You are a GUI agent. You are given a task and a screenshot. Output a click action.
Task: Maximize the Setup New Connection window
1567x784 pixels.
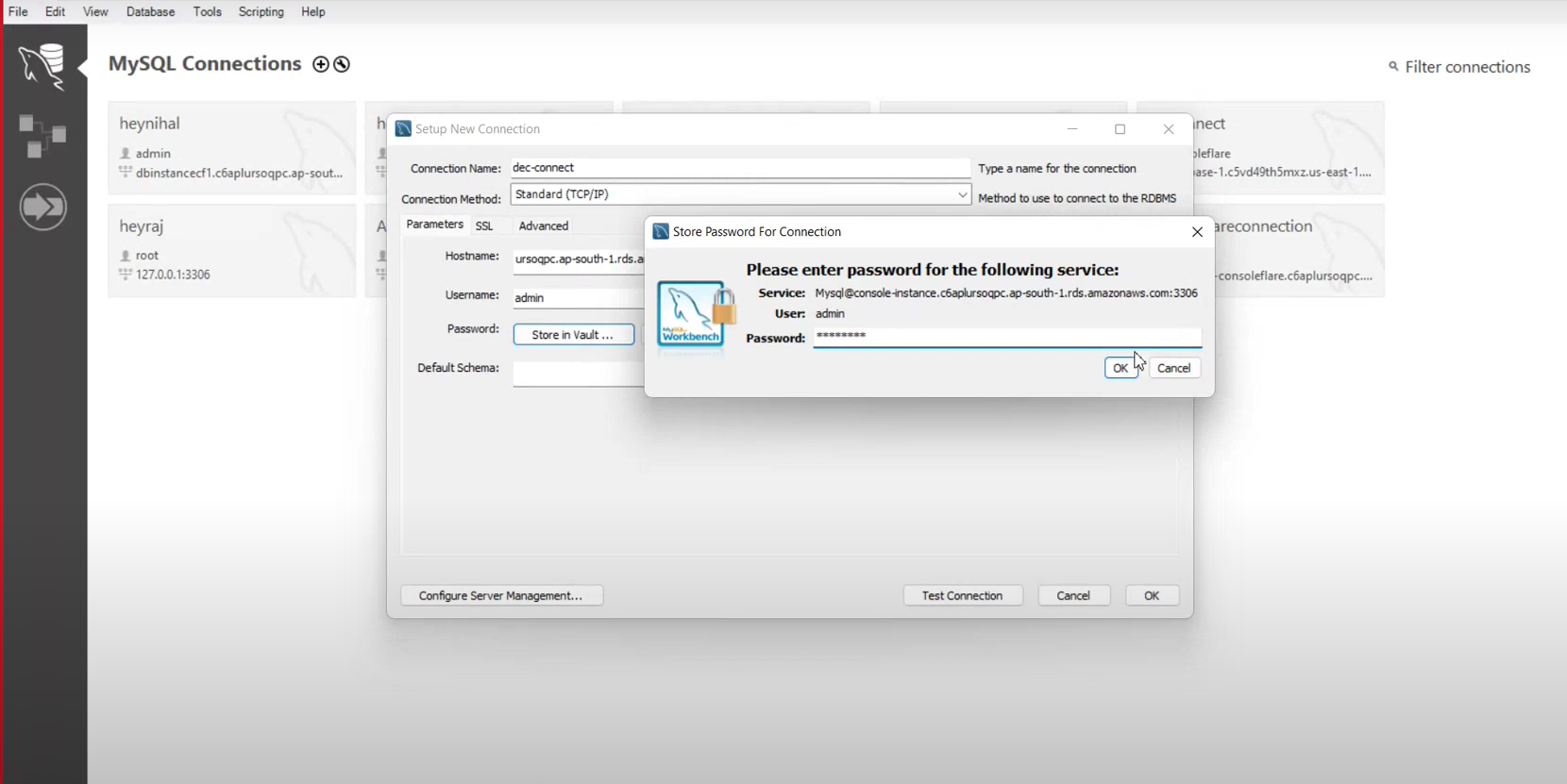[1120, 129]
